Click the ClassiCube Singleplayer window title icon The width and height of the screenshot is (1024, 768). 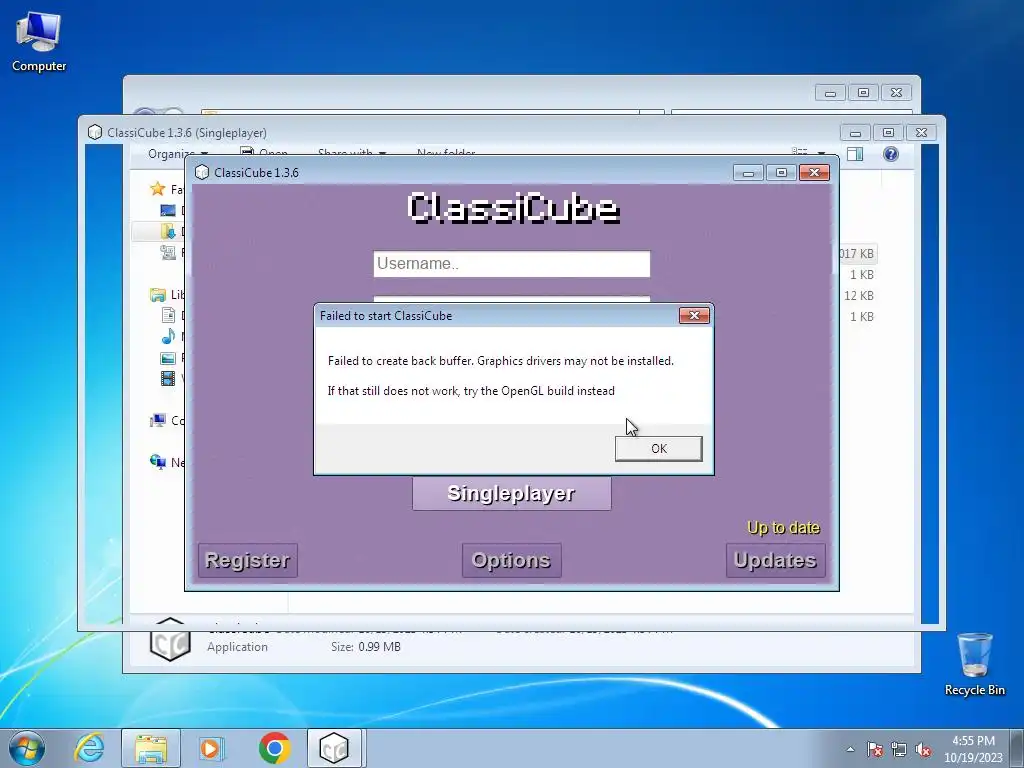tap(95, 133)
